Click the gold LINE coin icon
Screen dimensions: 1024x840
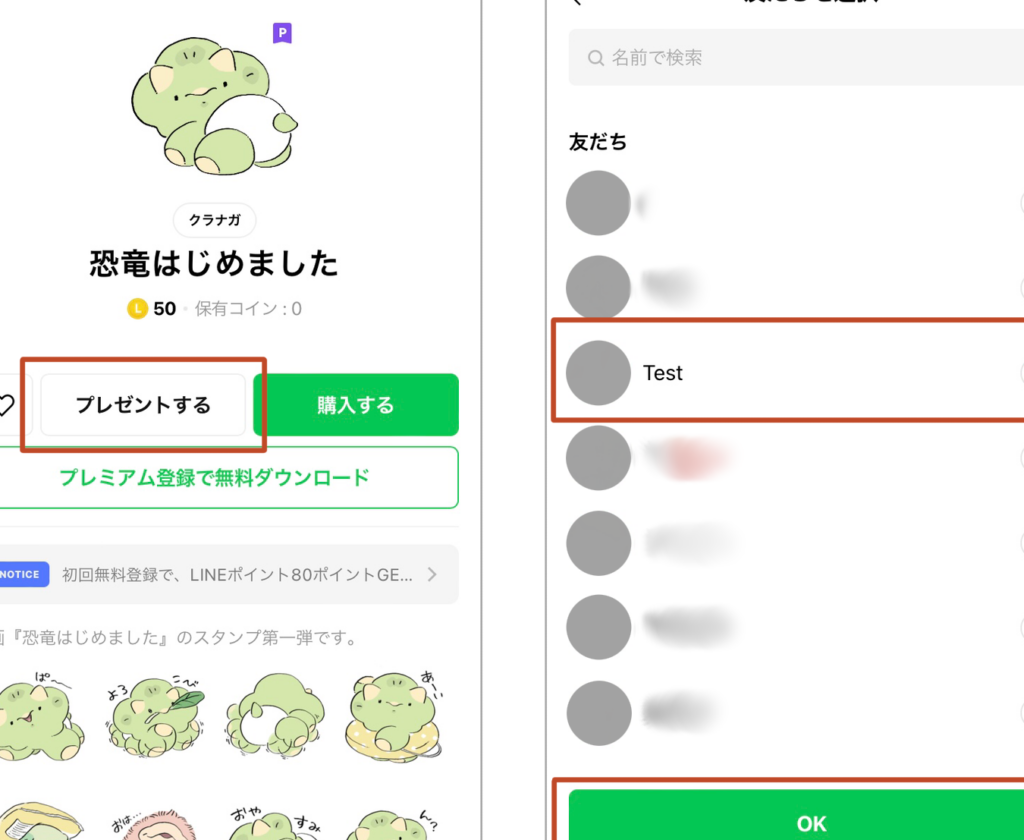137,308
